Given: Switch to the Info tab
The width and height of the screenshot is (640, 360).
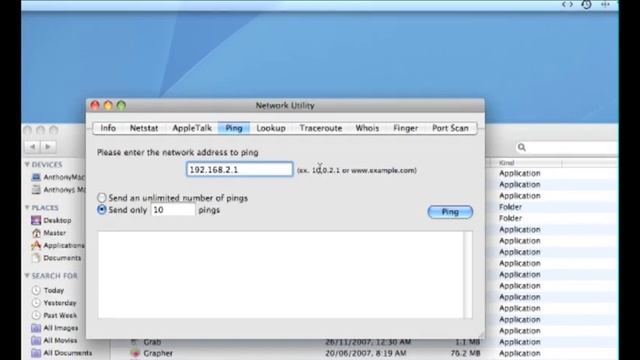Looking at the screenshot, I should tap(108, 128).
